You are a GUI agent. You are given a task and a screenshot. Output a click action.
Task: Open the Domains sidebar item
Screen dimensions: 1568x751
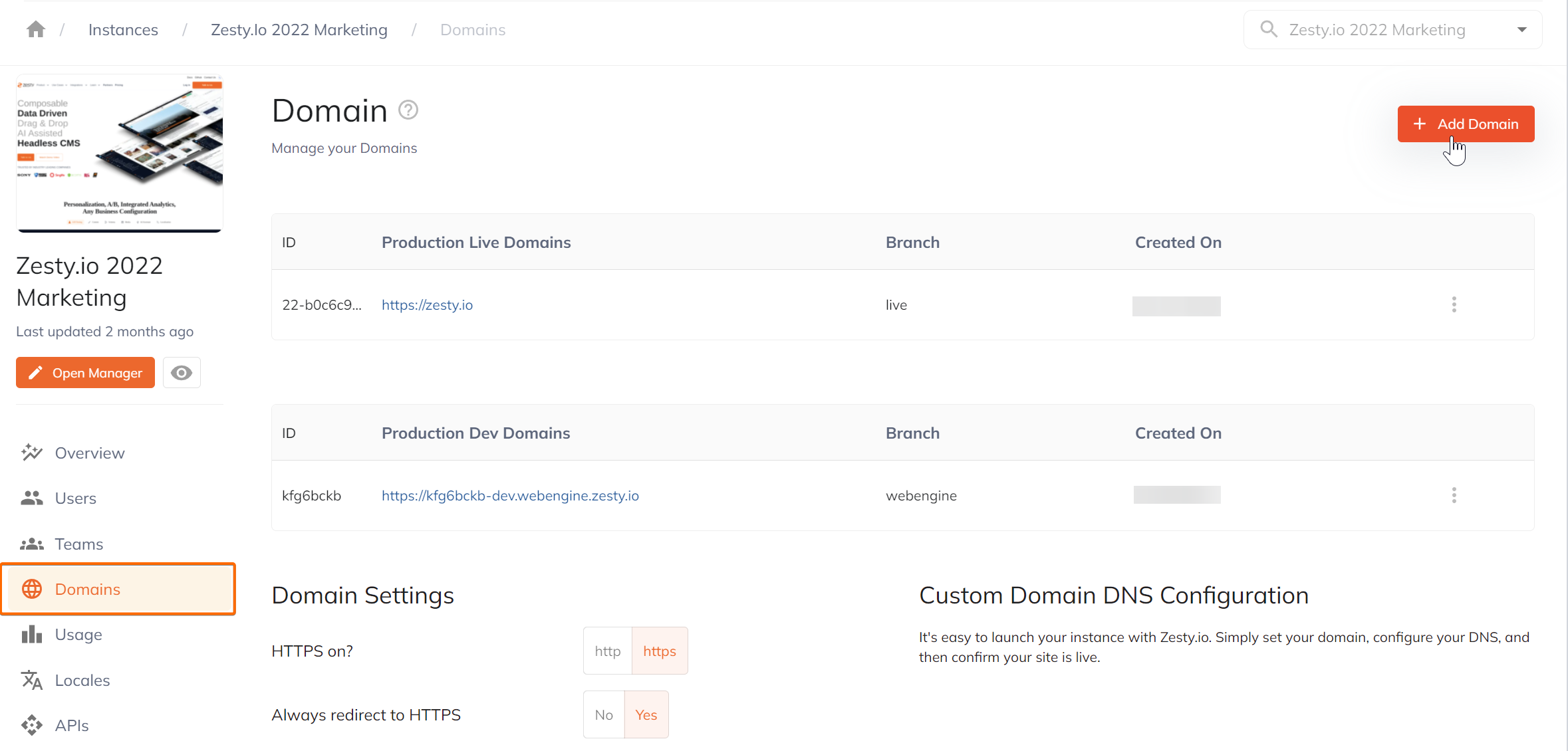tap(118, 589)
